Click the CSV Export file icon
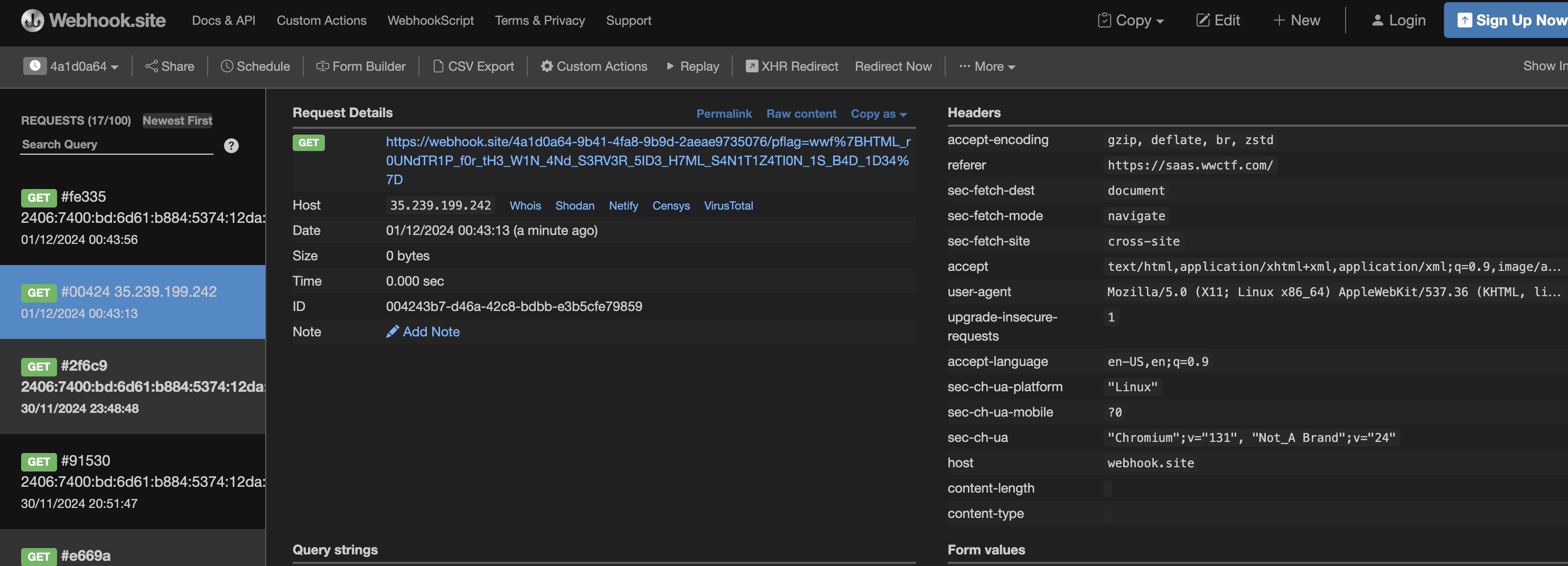 tap(438, 65)
